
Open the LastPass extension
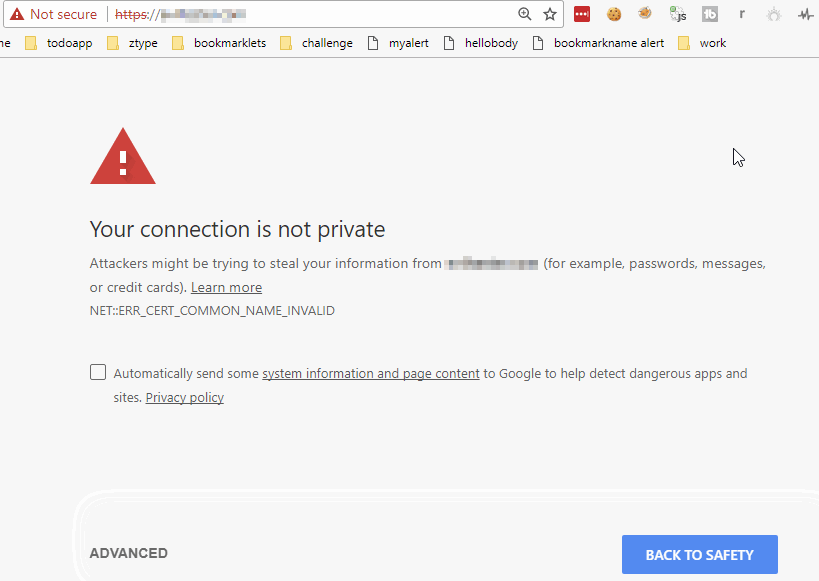pos(582,14)
